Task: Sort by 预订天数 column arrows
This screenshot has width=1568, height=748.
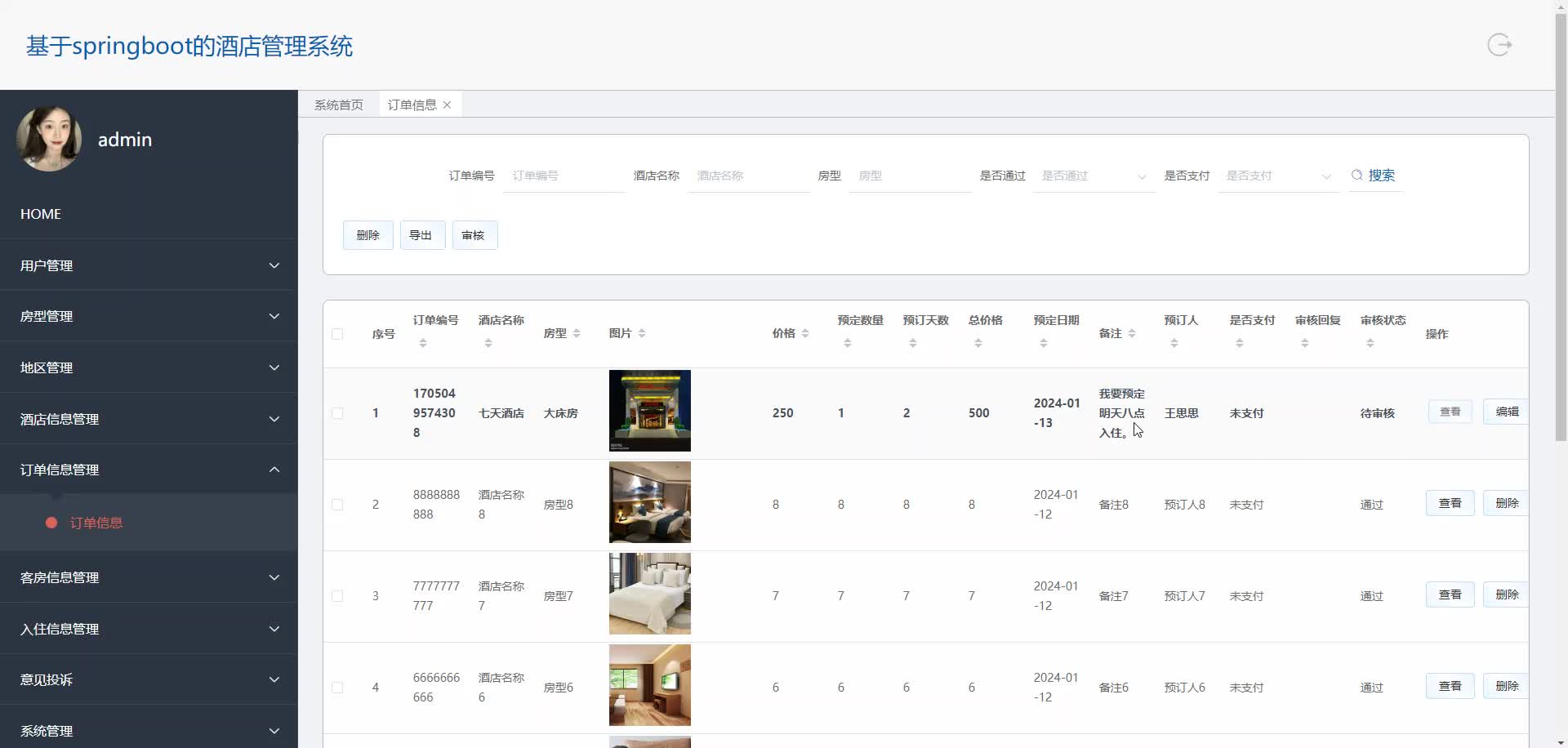Action: 913,344
